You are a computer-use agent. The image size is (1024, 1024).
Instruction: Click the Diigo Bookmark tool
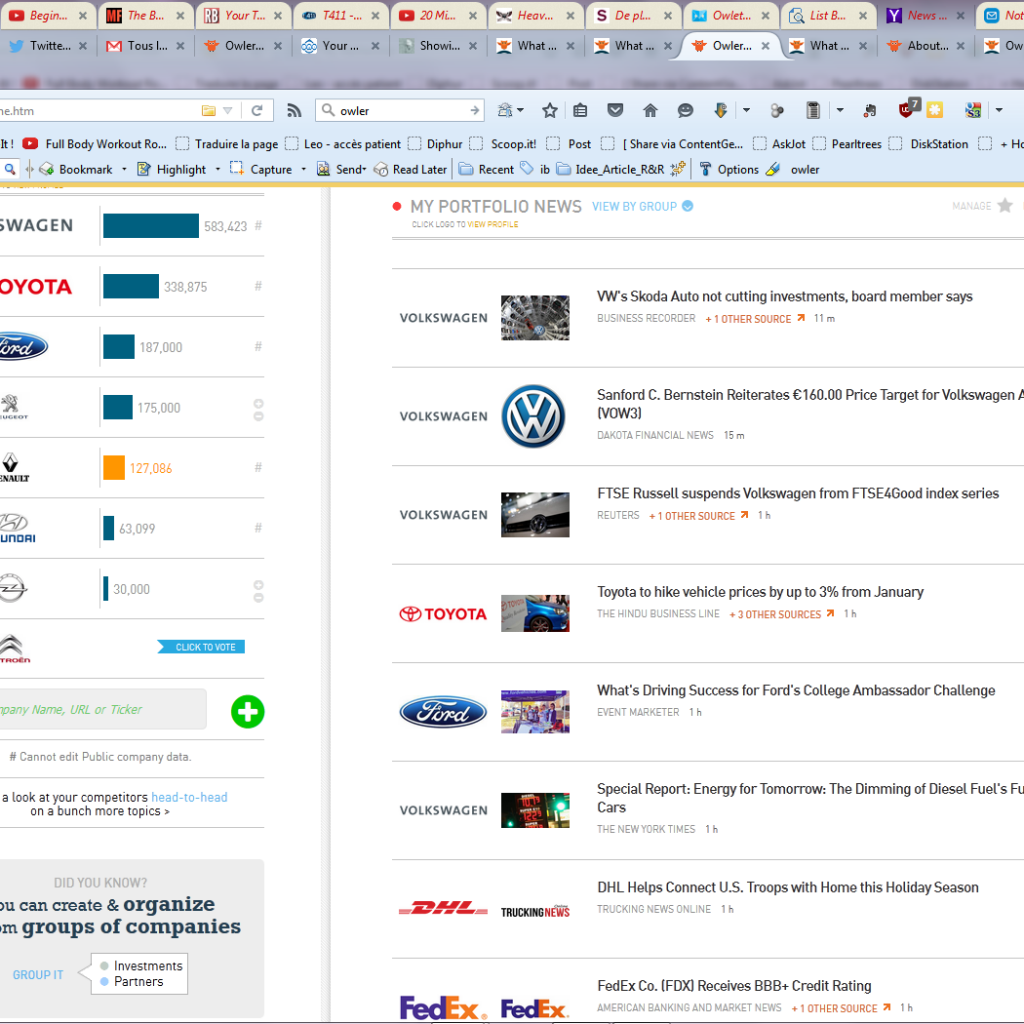pos(76,169)
